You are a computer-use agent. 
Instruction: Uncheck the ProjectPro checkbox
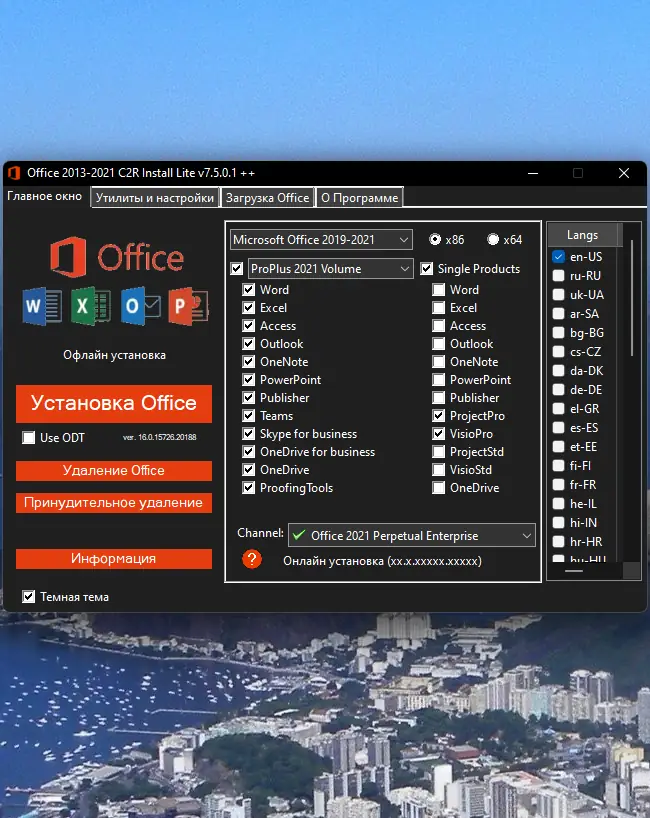439,416
